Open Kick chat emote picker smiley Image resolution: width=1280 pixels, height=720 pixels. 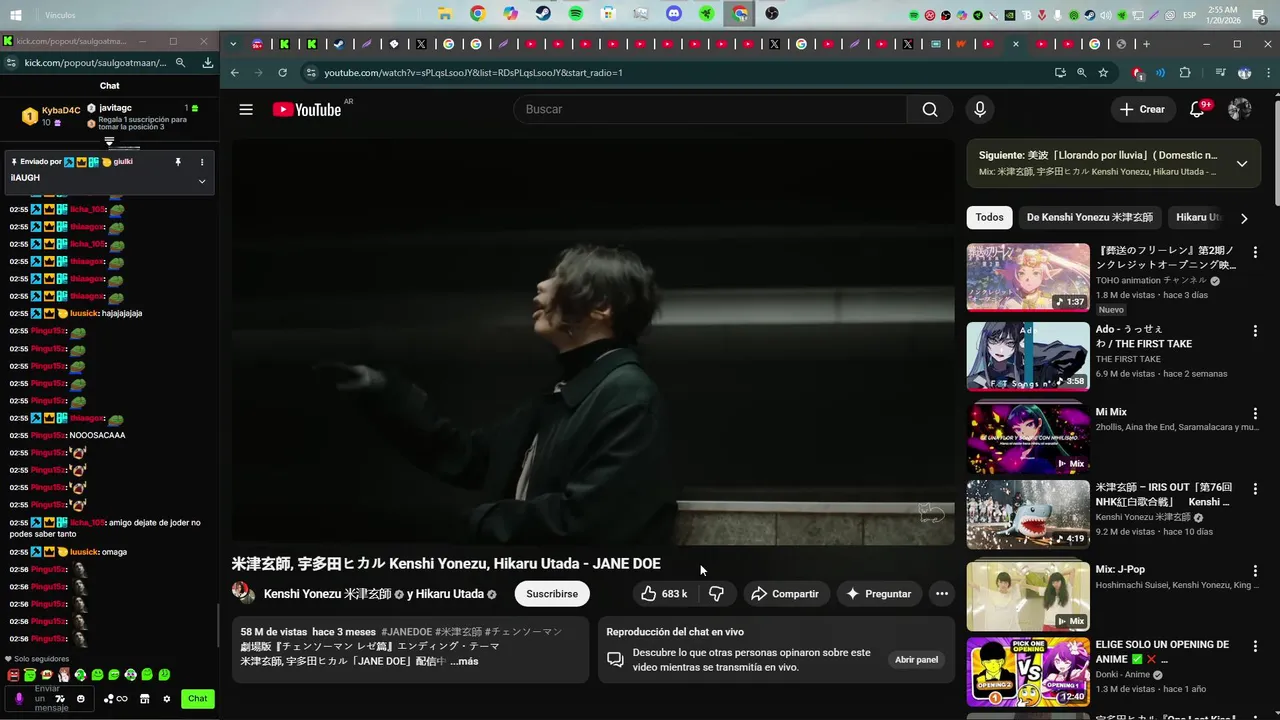(x=81, y=699)
